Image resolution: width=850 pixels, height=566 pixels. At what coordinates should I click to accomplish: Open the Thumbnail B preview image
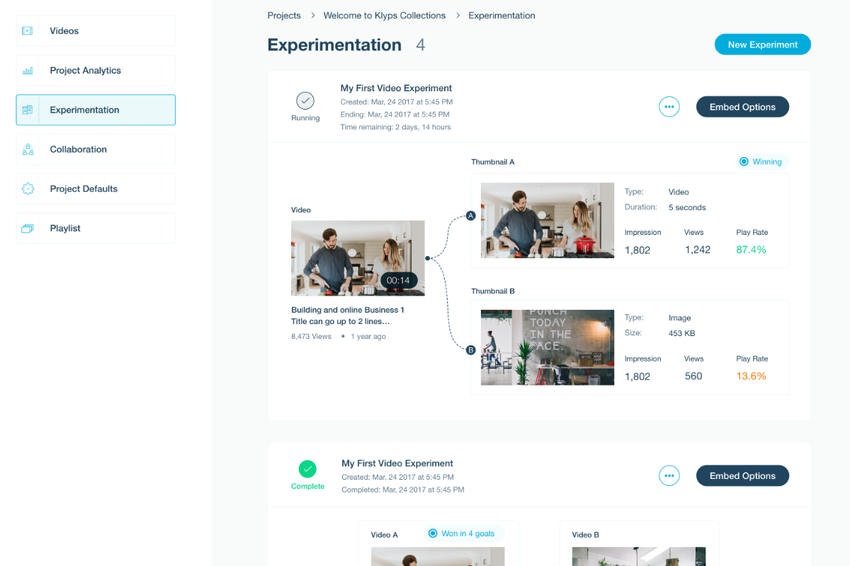tap(548, 348)
